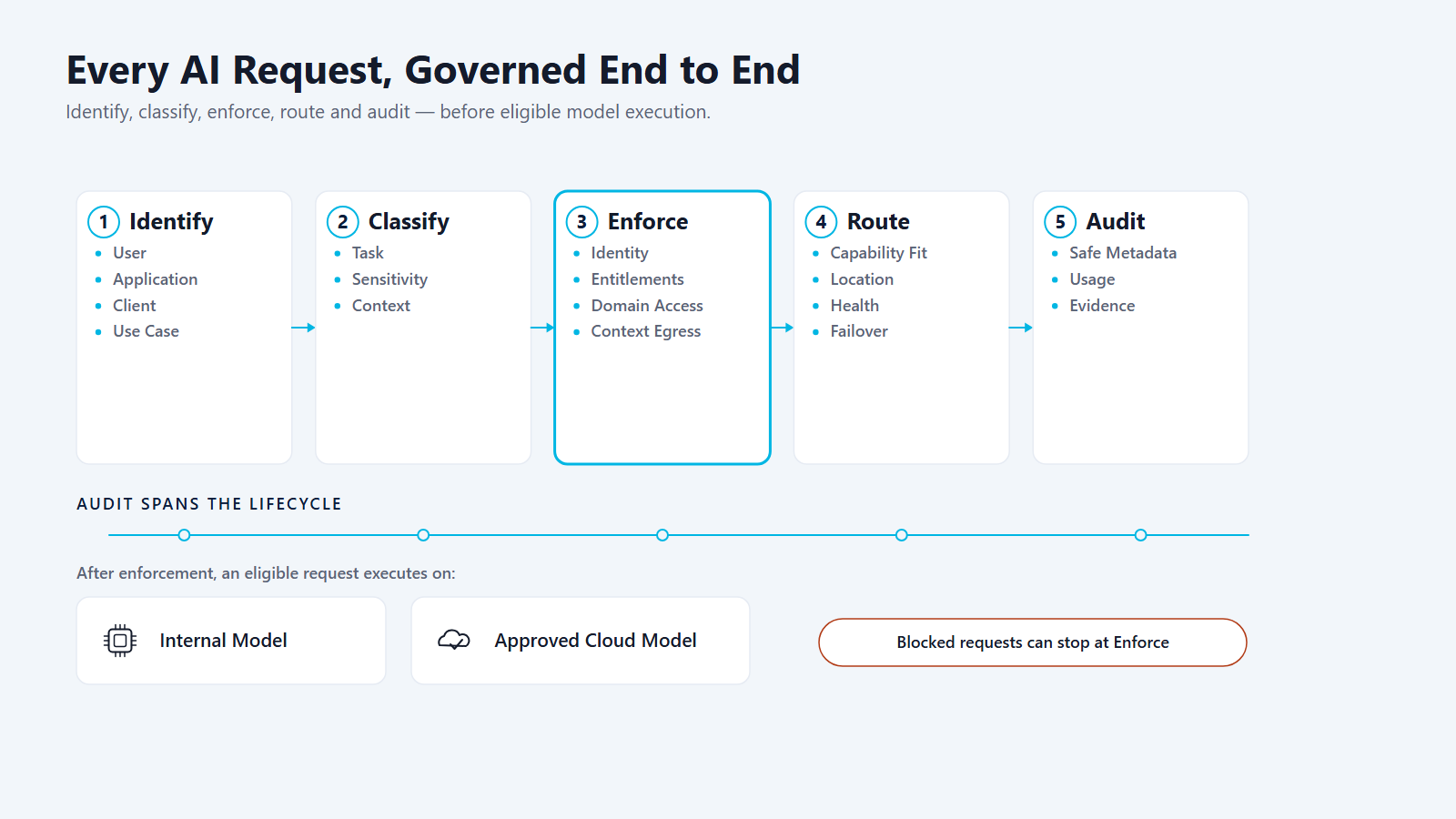Screen dimensions: 1456x819
Task: Click the last marker on the audit lifecycle line
Action: click(1140, 535)
